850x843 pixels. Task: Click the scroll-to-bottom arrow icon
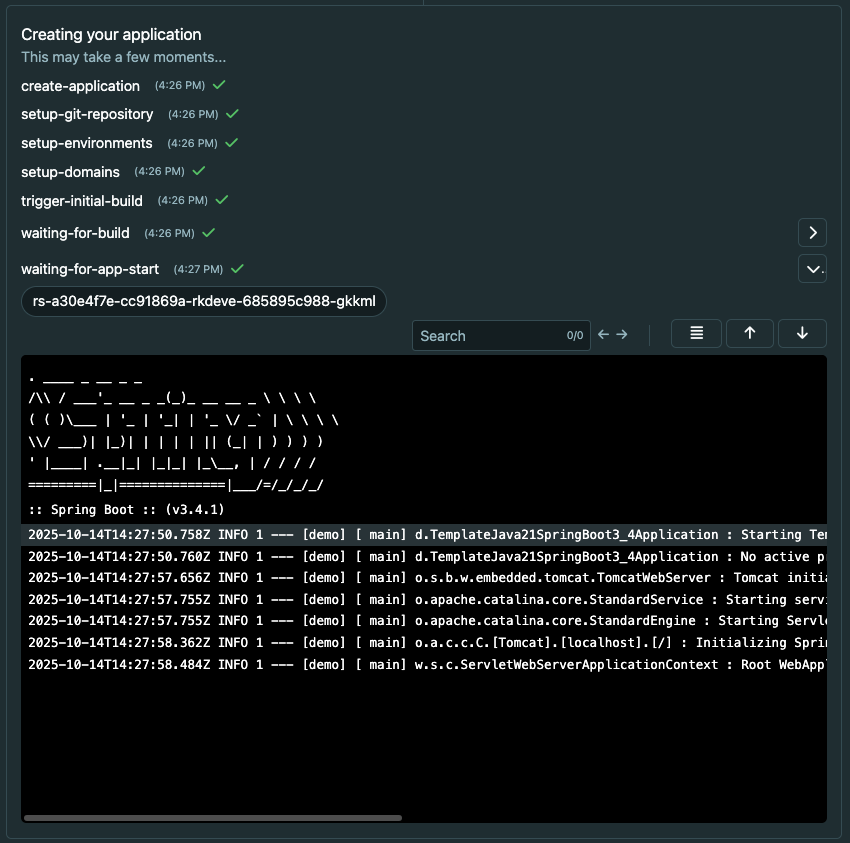[x=802, y=333]
